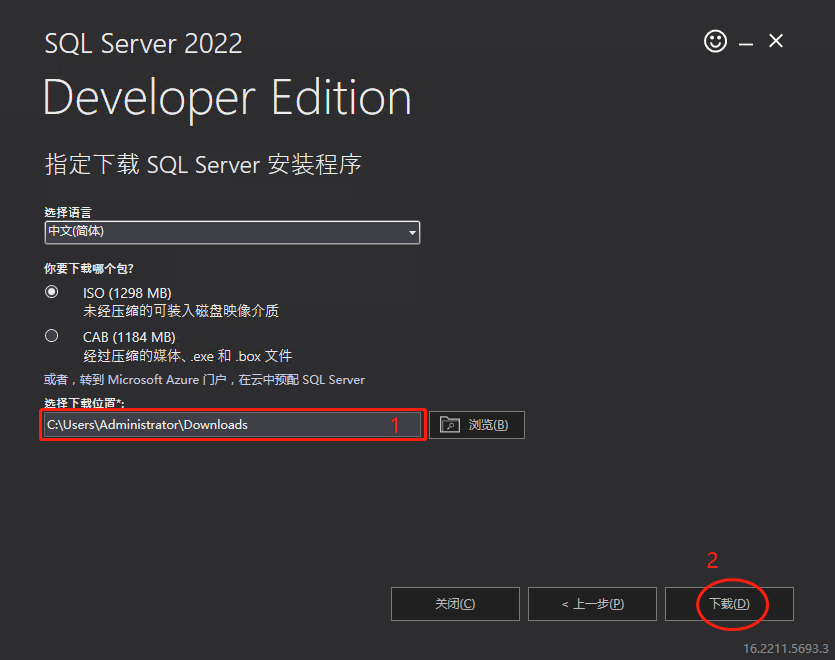Click the download location path field
This screenshot has width=835, height=660.
232,425
